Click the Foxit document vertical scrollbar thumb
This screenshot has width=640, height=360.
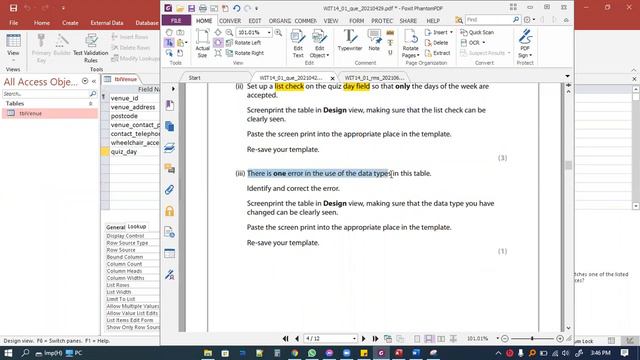point(568,165)
